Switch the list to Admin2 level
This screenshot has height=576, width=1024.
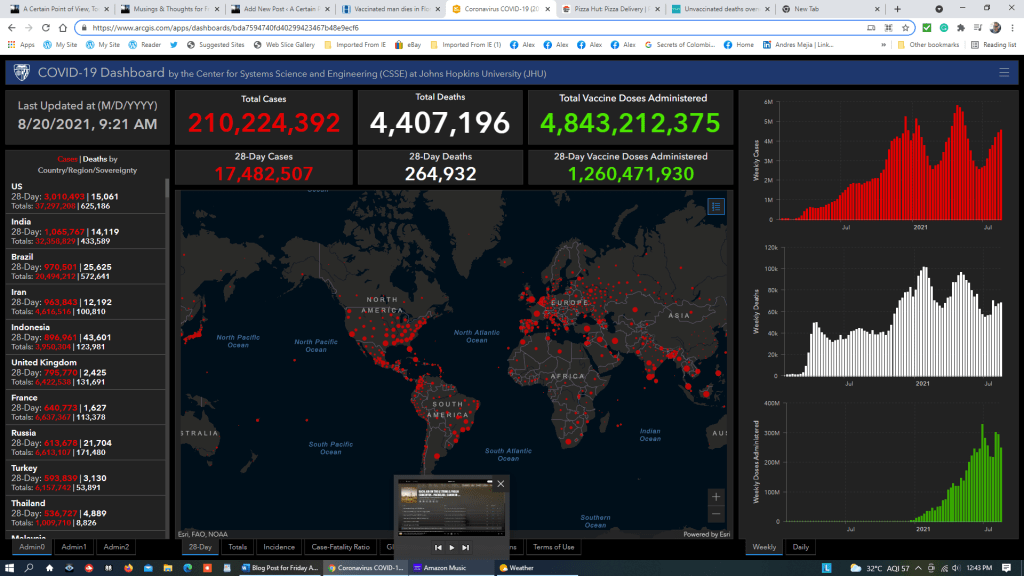click(116, 547)
